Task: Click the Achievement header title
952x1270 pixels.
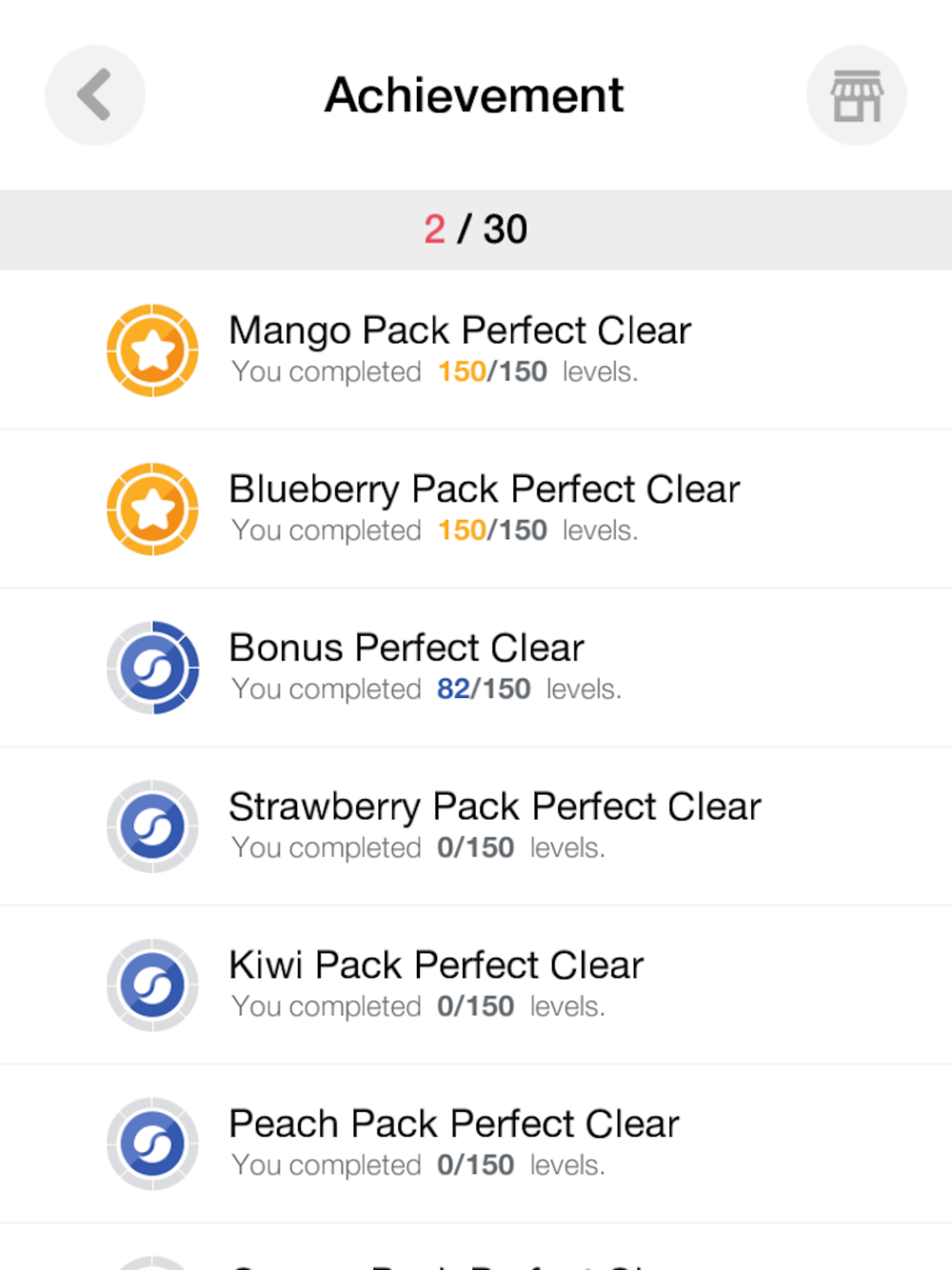Action: tap(474, 95)
